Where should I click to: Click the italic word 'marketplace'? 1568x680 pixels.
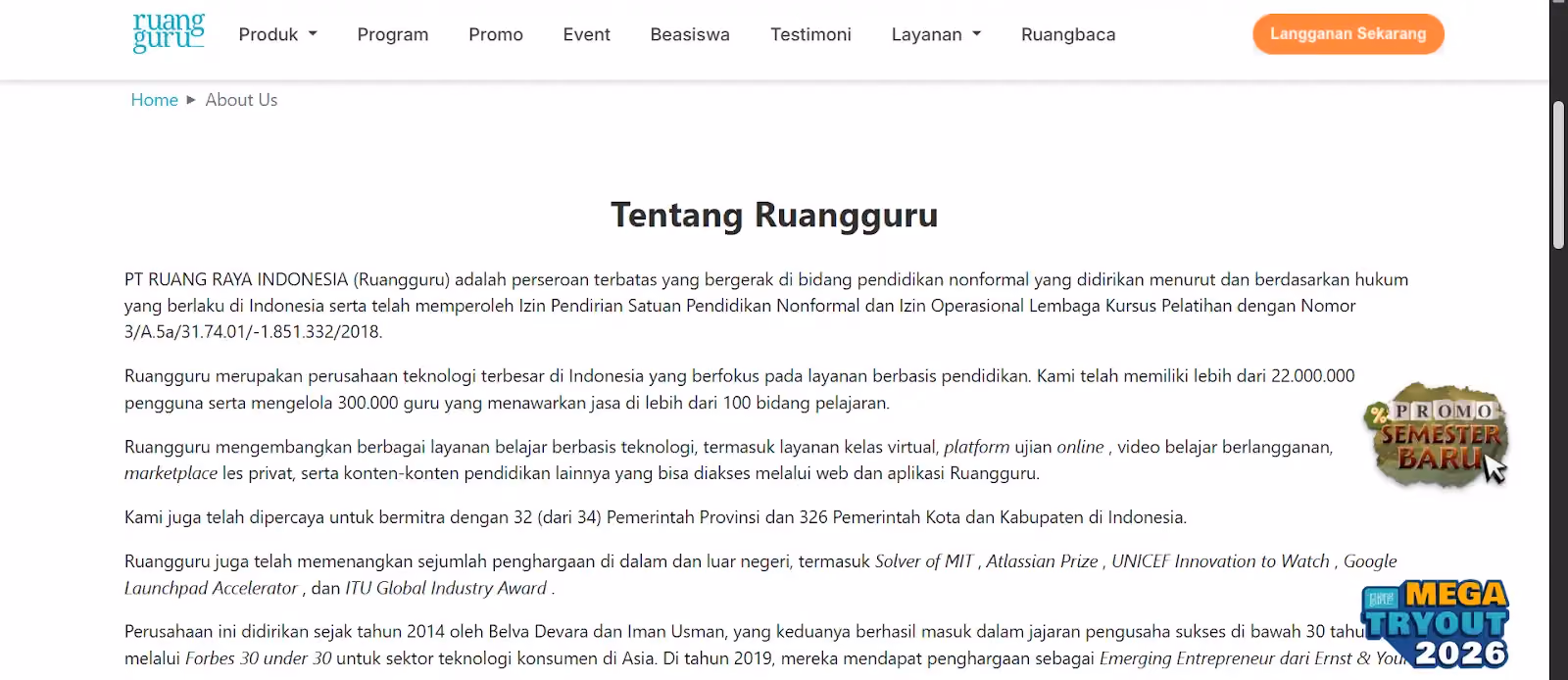pos(171,473)
